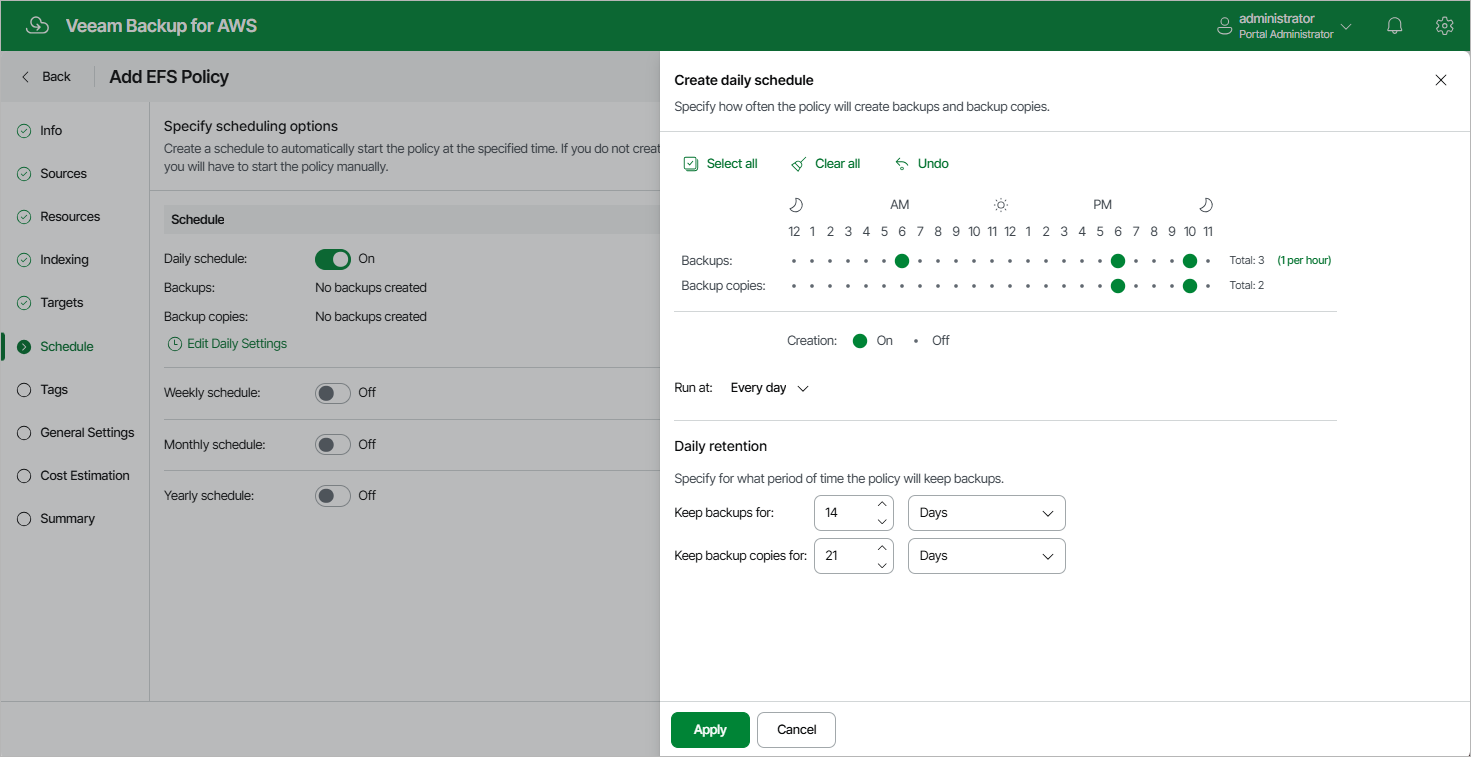Go Back from Add EFS Policy

pyautogui.click(x=46, y=77)
